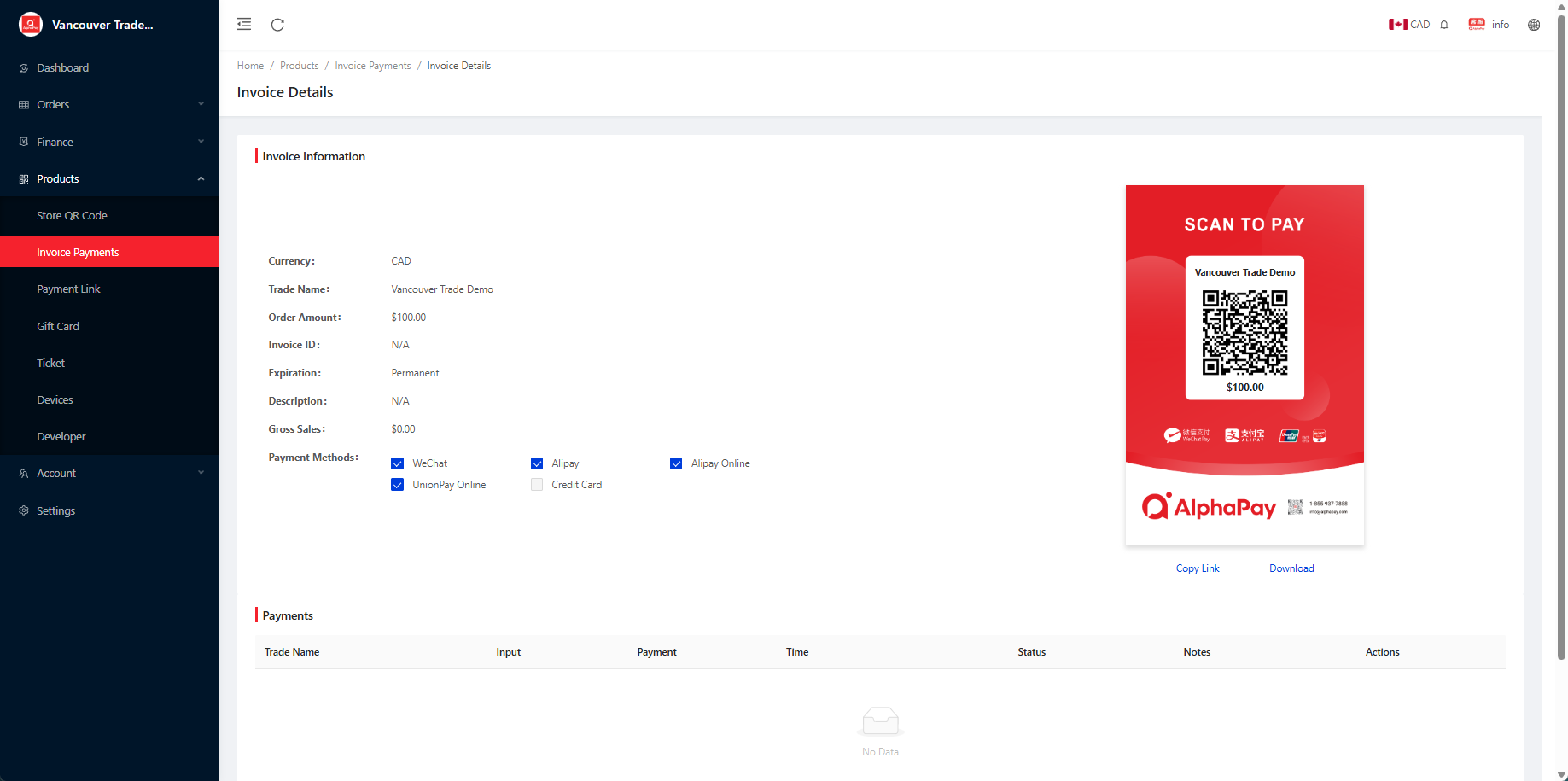The width and height of the screenshot is (1568, 781).
Task: Enable the Credit Card checkbox
Action: pos(537,485)
